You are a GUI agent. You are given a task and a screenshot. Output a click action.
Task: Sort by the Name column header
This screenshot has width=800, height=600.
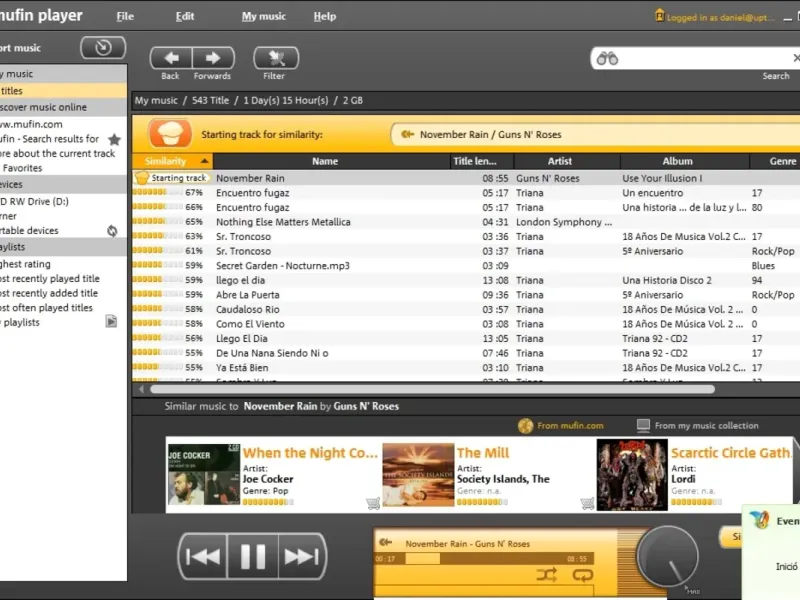click(332, 161)
